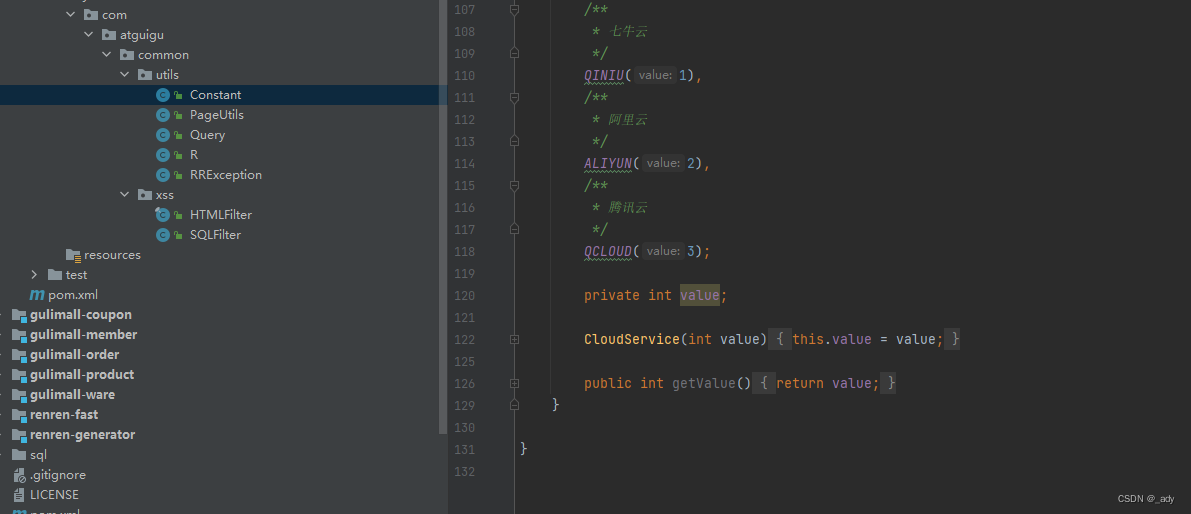This screenshot has width=1191, height=514.
Task: Open the Constant class in the tree
Action: (216, 95)
